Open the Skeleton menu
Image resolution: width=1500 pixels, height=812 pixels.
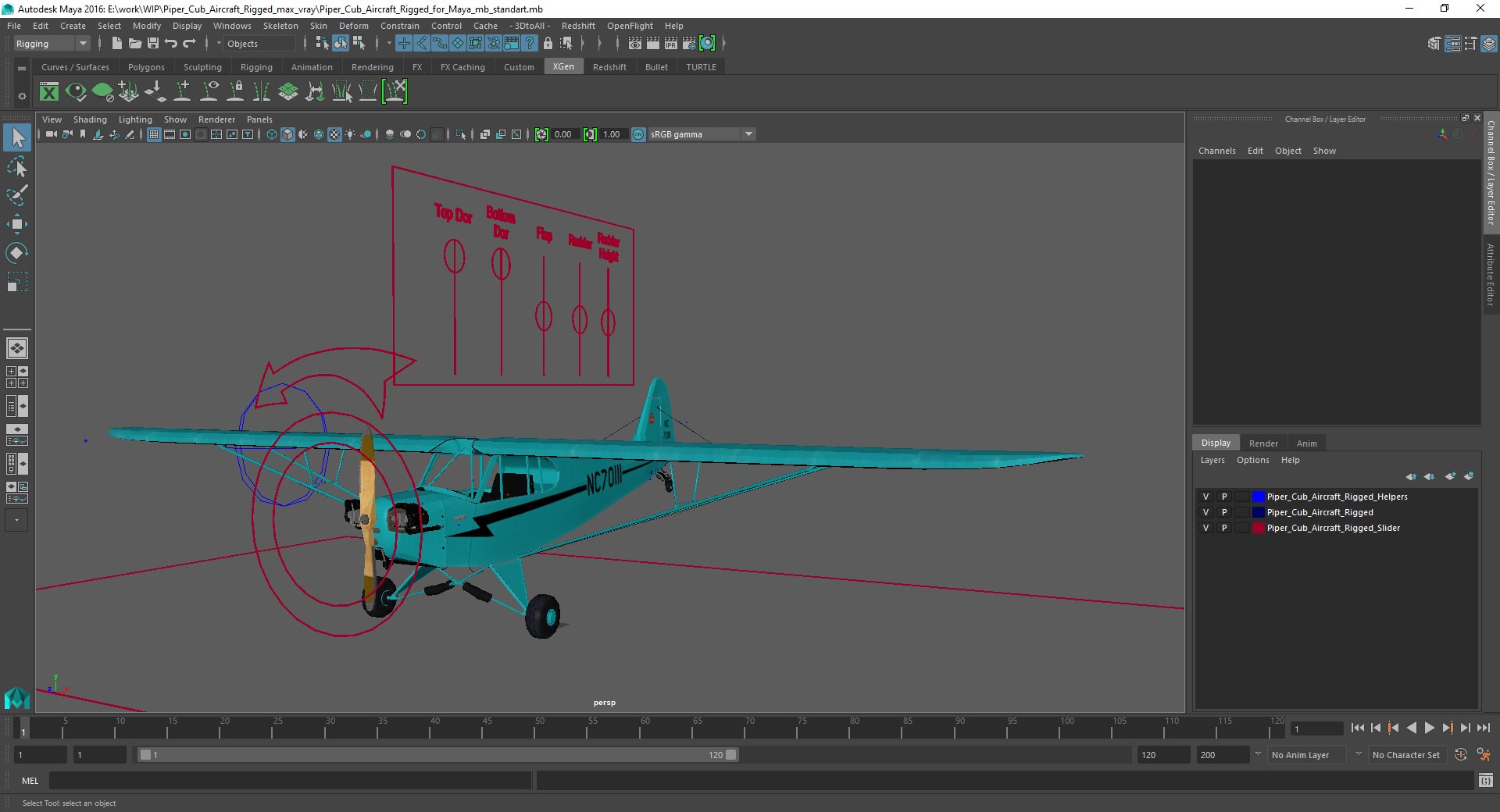click(x=280, y=26)
